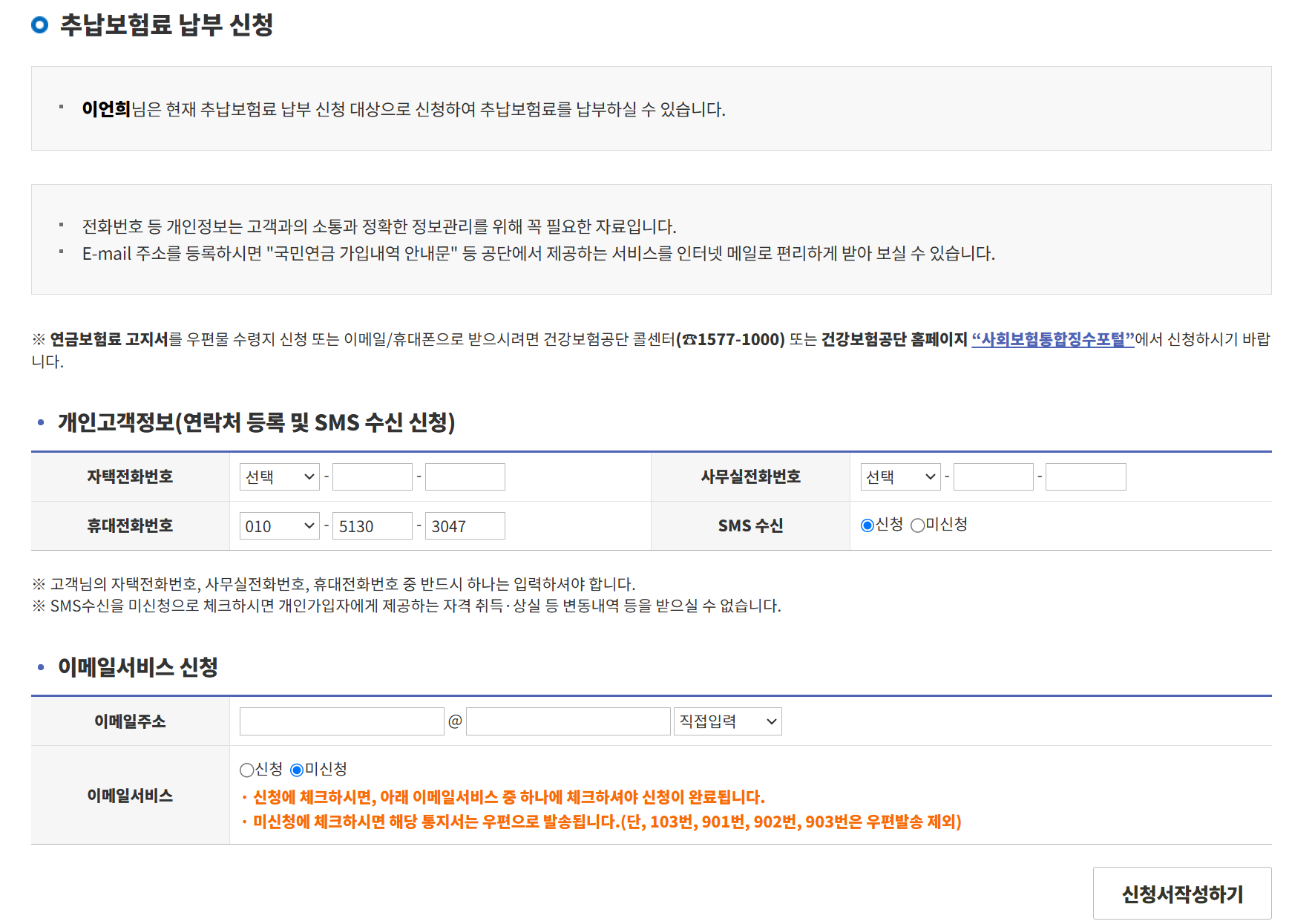The image size is (1289, 924).
Task: Click the blue dot icon next to 이메일서비스 신청 heading
Action: click(42, 666)
